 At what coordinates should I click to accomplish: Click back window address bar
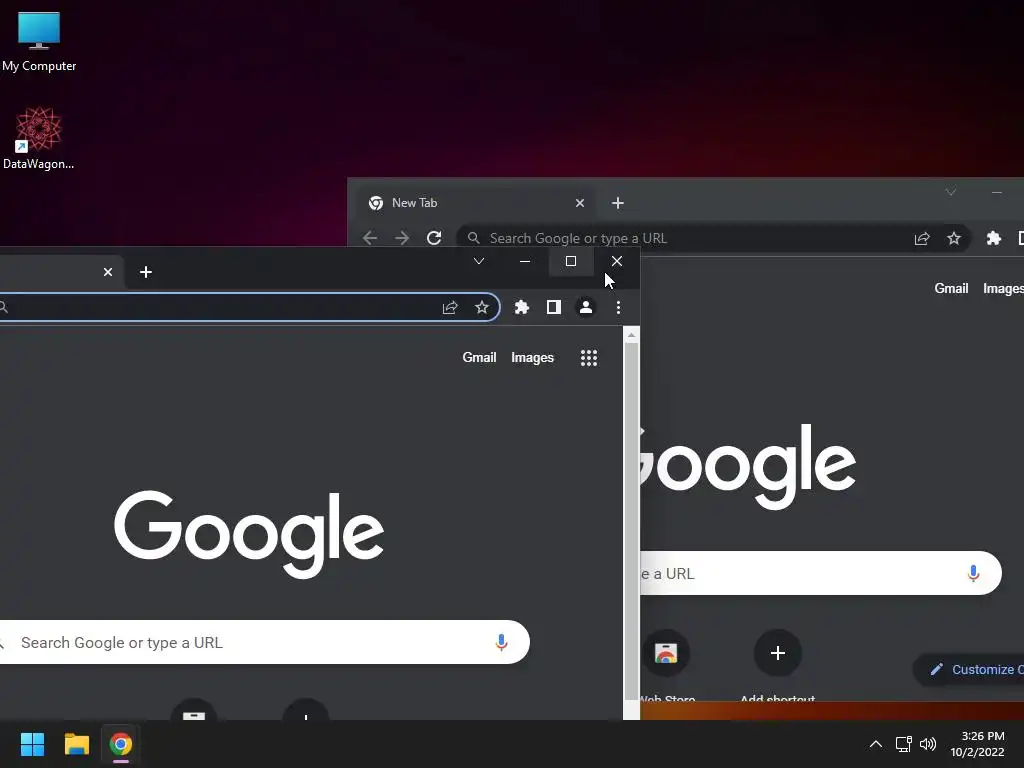pos(712,238)
